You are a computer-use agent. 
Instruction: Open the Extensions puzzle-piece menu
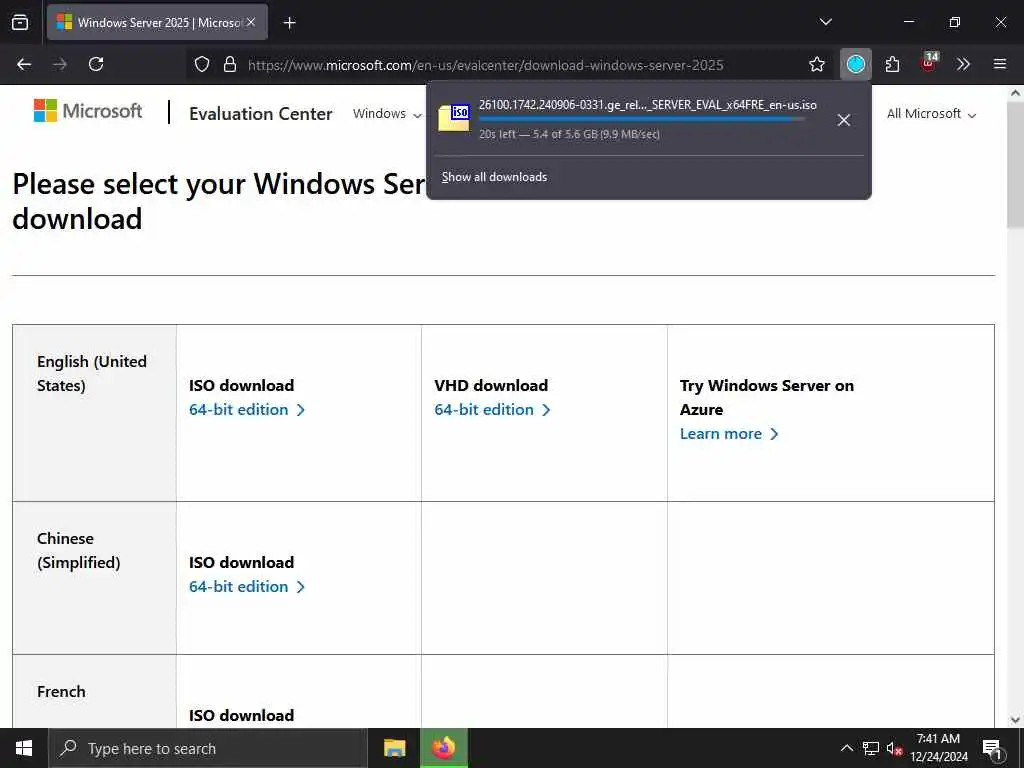(x=892, y=64)
